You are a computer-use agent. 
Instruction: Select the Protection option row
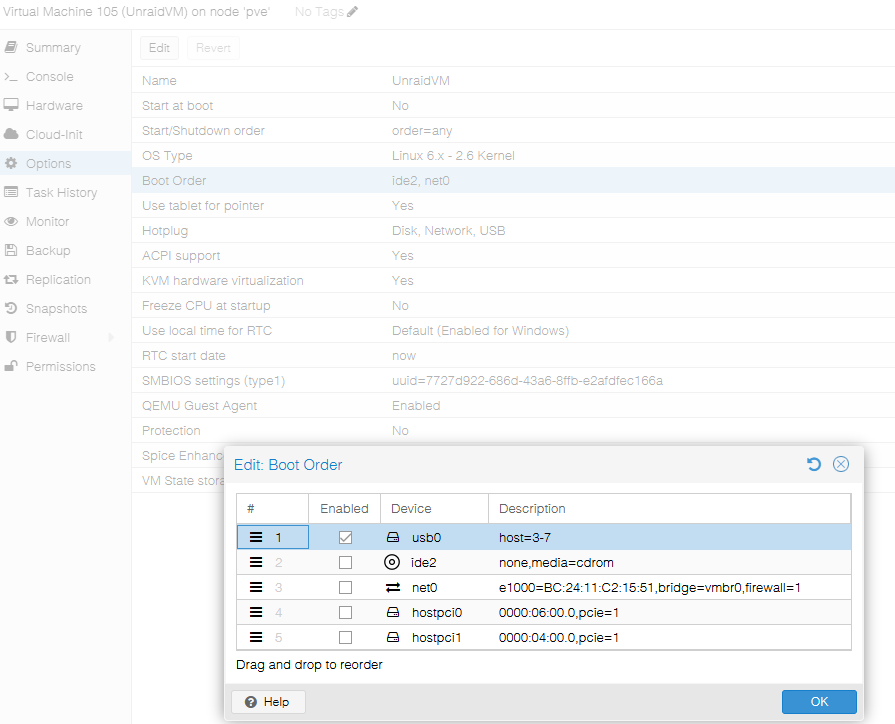513,431
